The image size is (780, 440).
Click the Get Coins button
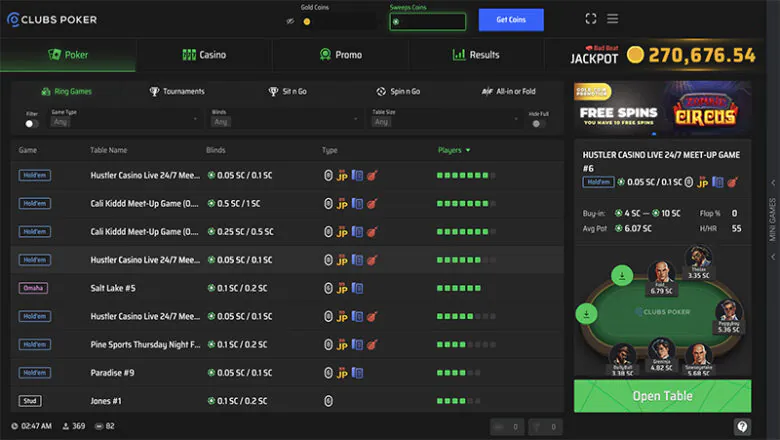tap(510, 20)
